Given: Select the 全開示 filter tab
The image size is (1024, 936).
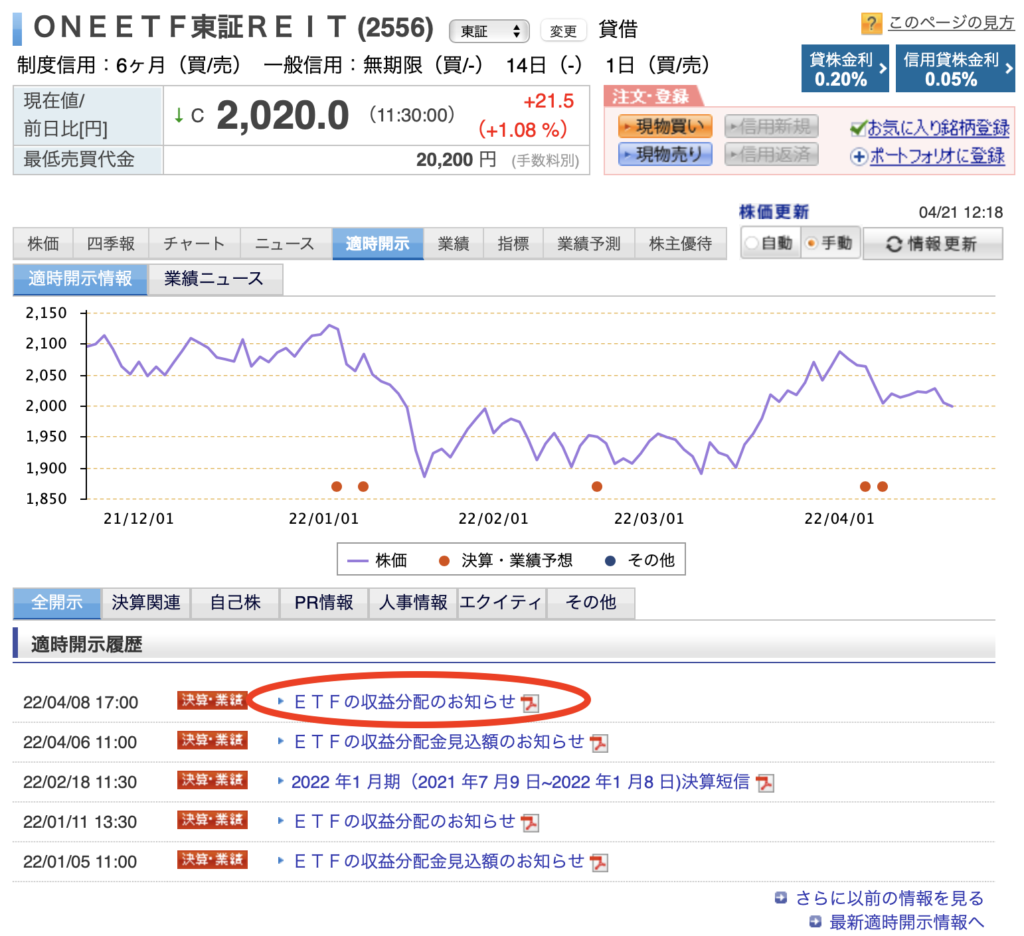Looking at the screenshot, I should 57,602.
